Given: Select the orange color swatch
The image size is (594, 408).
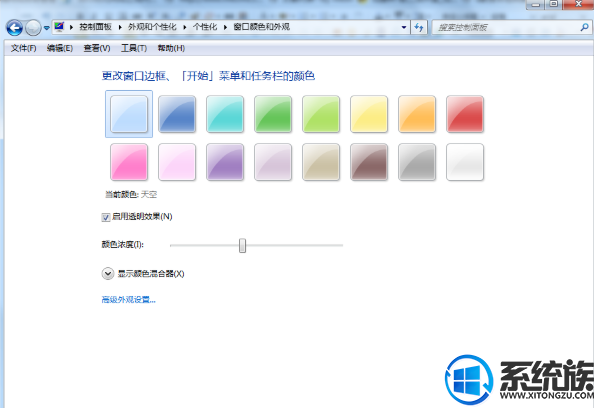Looking at the screenshot, I should pos(417,114).
